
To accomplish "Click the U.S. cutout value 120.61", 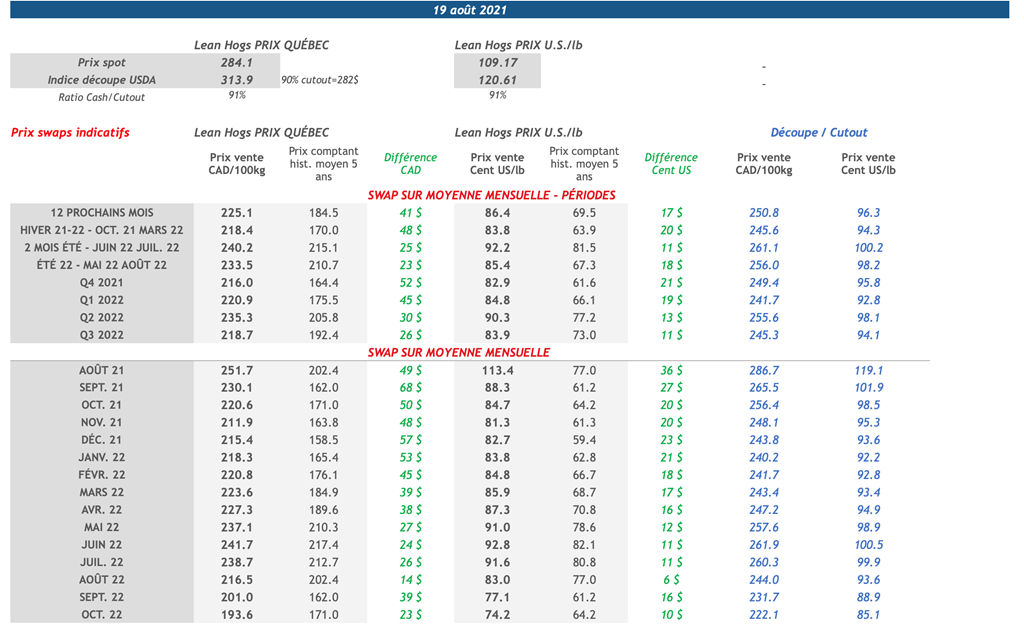I will pos(497,80).
